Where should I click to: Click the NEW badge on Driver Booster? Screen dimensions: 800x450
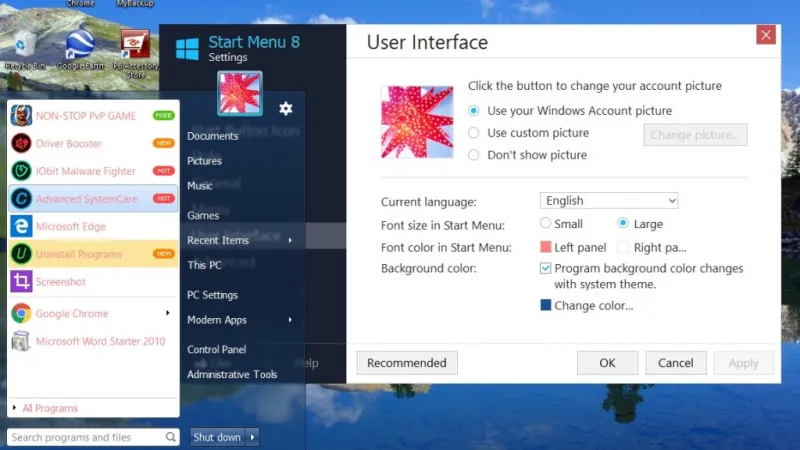pyautogui.click(x=163, y=143)
